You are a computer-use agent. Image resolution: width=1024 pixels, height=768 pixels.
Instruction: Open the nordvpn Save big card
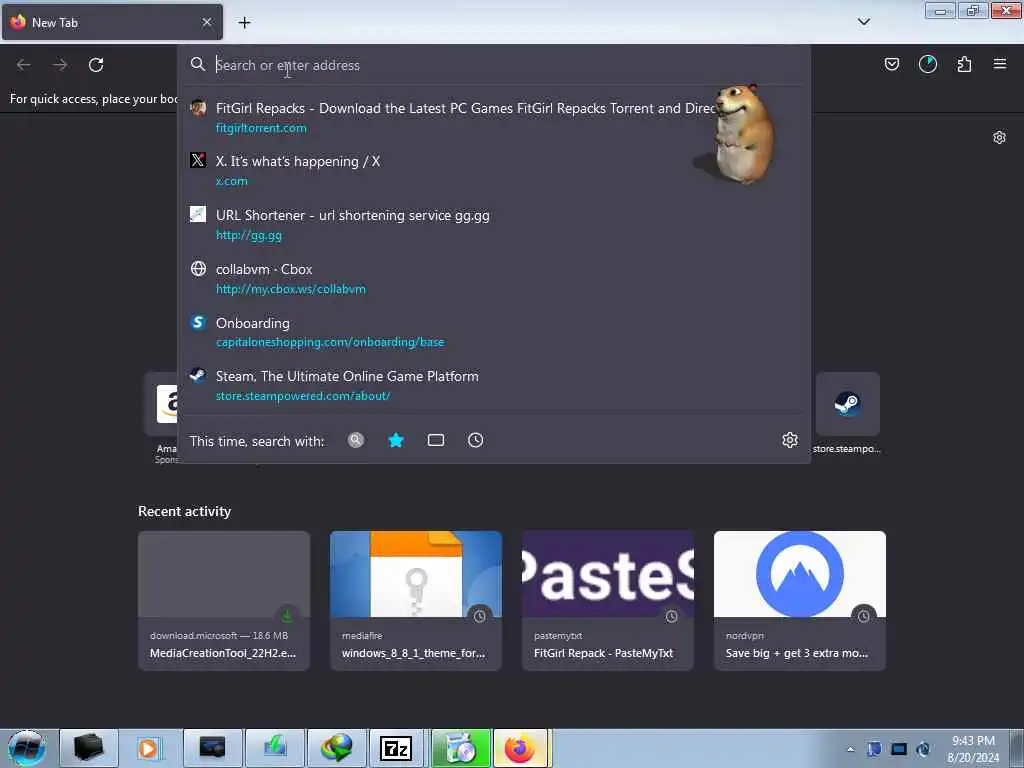[800, 601]
